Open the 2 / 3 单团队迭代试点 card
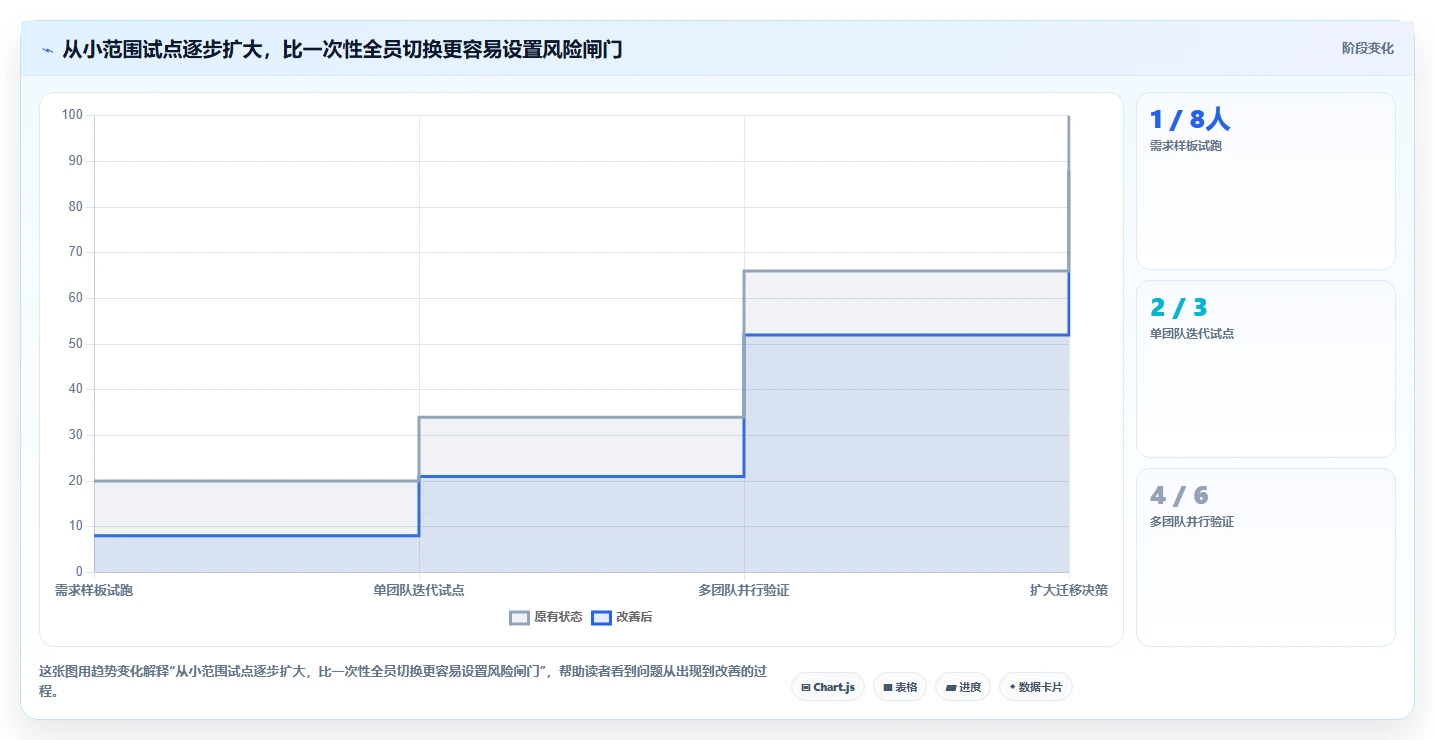 pos(1265,369)
